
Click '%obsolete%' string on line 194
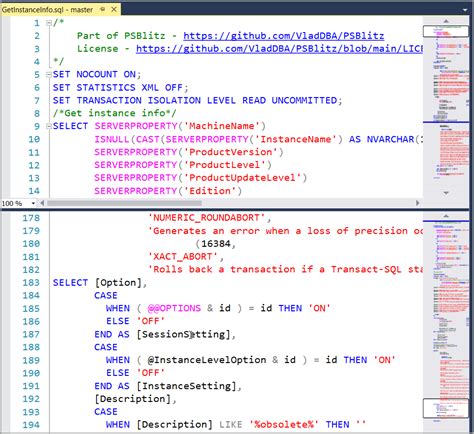tap(283, 425)
